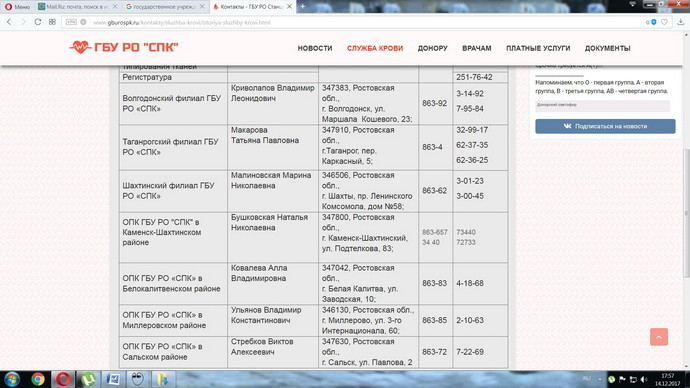Open the ДОКУМЕНТЫ menu item
Viewport: 690px width, 388px height.
point(607,48)
